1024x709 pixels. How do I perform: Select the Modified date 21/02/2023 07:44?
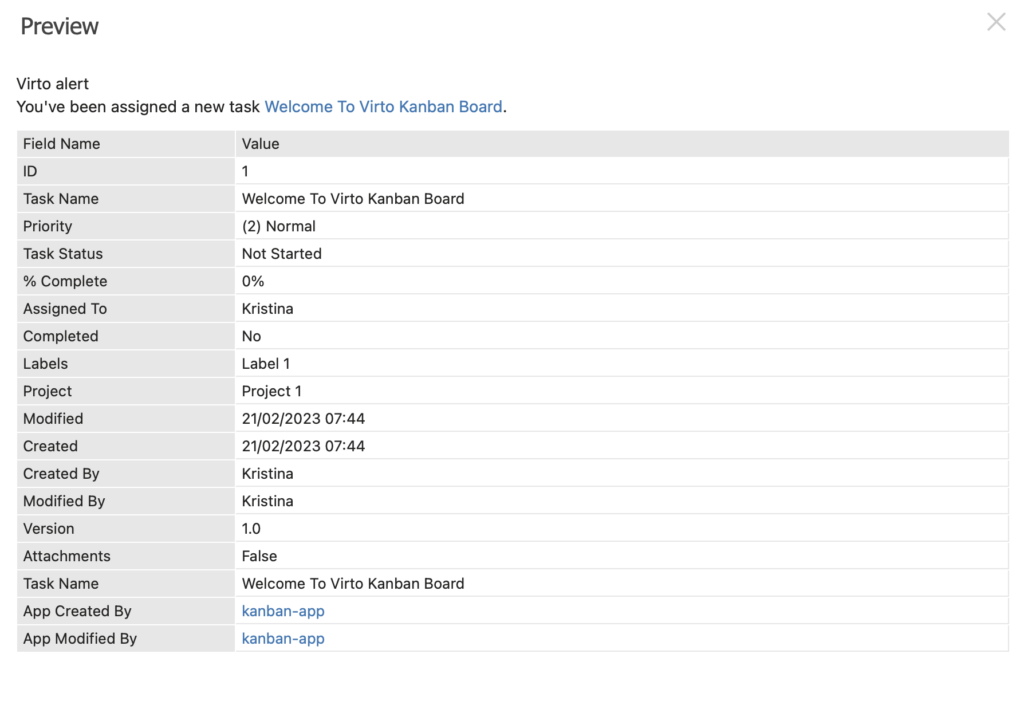tap(303, 418)
